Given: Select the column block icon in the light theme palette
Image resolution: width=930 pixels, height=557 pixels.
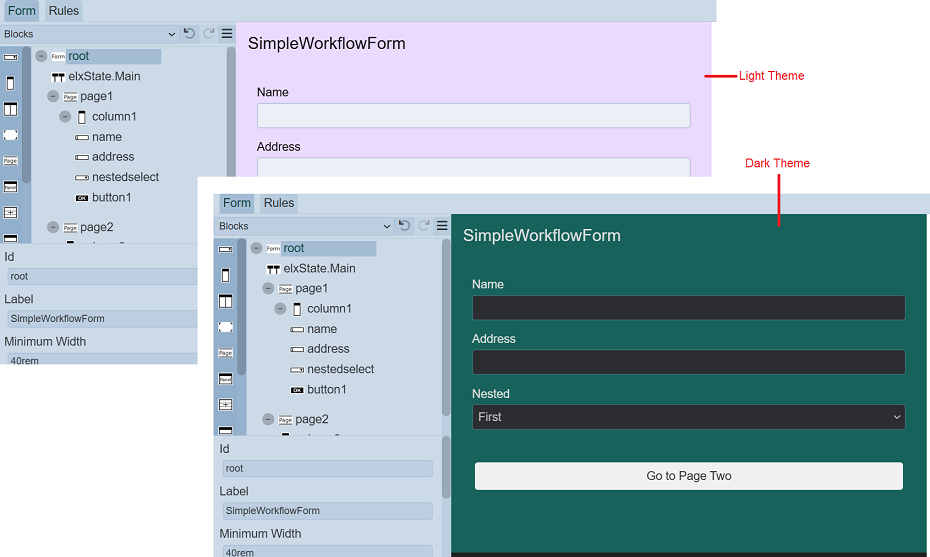Looking at the screenshot, I should coord(10,83).
